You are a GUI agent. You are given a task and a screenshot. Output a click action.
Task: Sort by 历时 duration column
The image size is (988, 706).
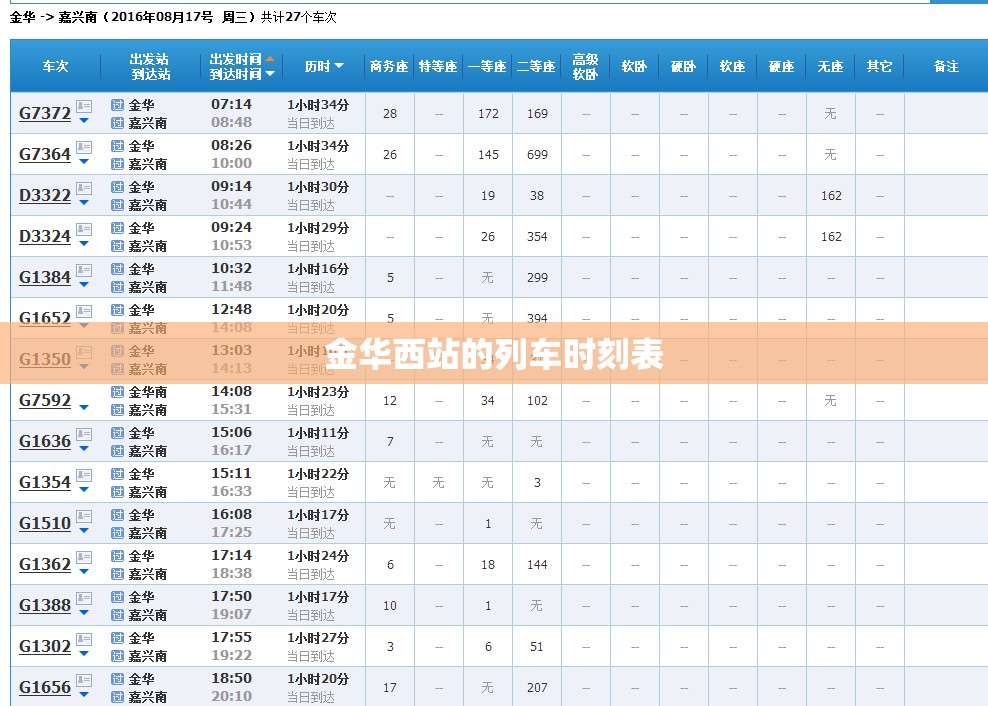(x=324, y=66)
